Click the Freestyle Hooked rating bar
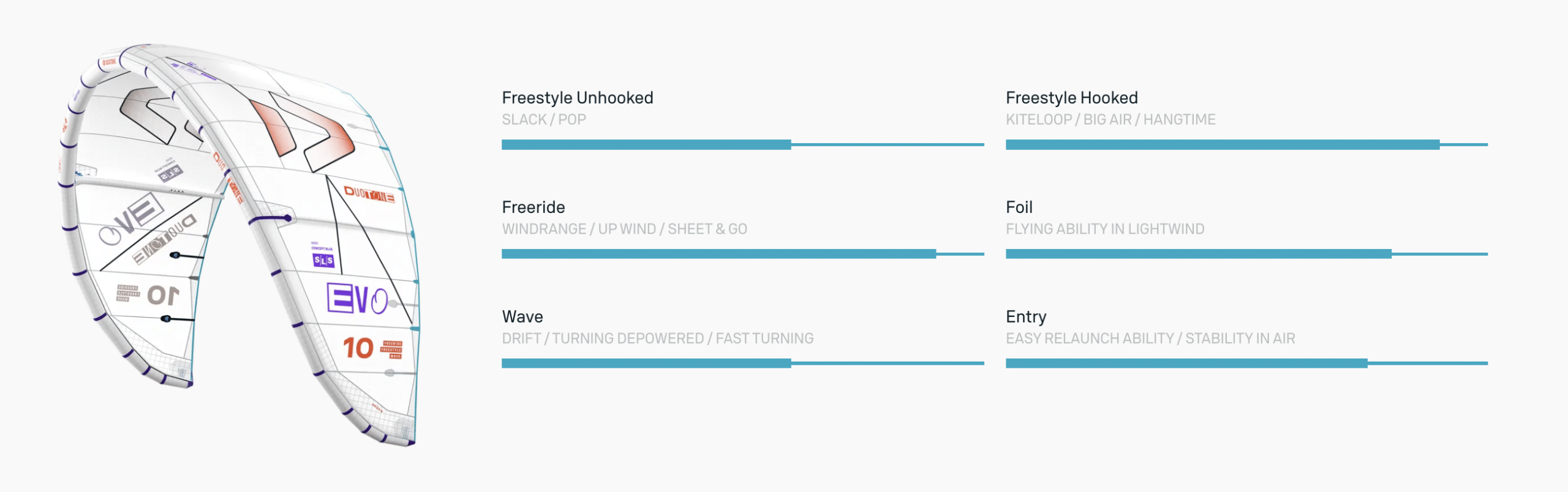This screenshot has width=1568, height=492. (1246, 145)
